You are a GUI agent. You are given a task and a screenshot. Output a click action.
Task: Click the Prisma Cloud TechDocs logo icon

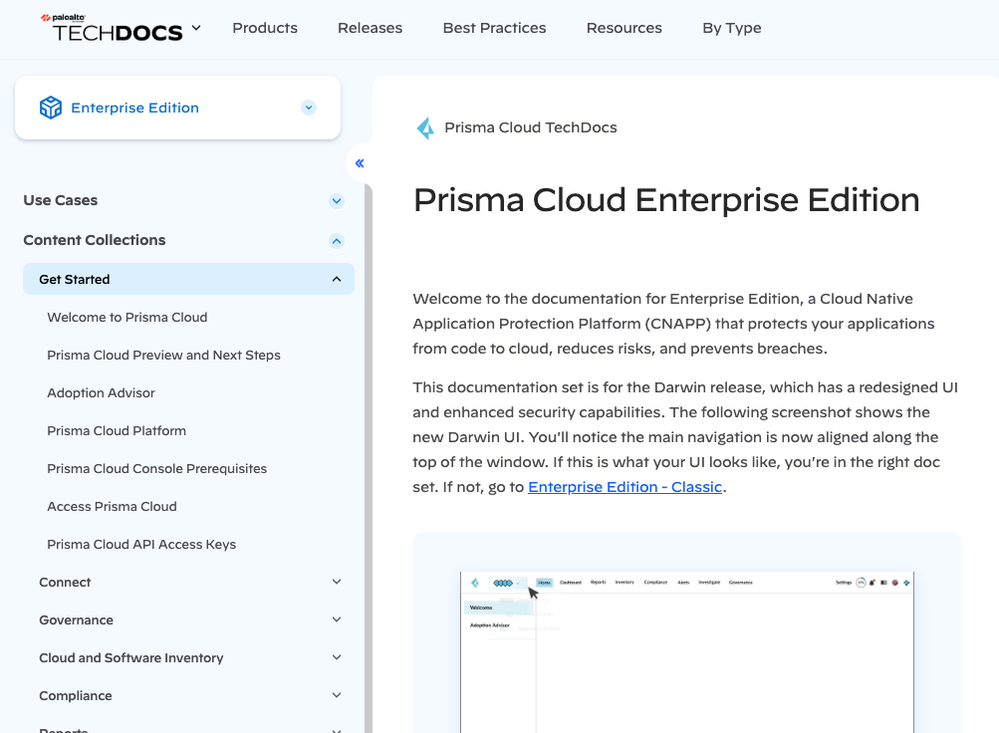click(x=426, y=128)
